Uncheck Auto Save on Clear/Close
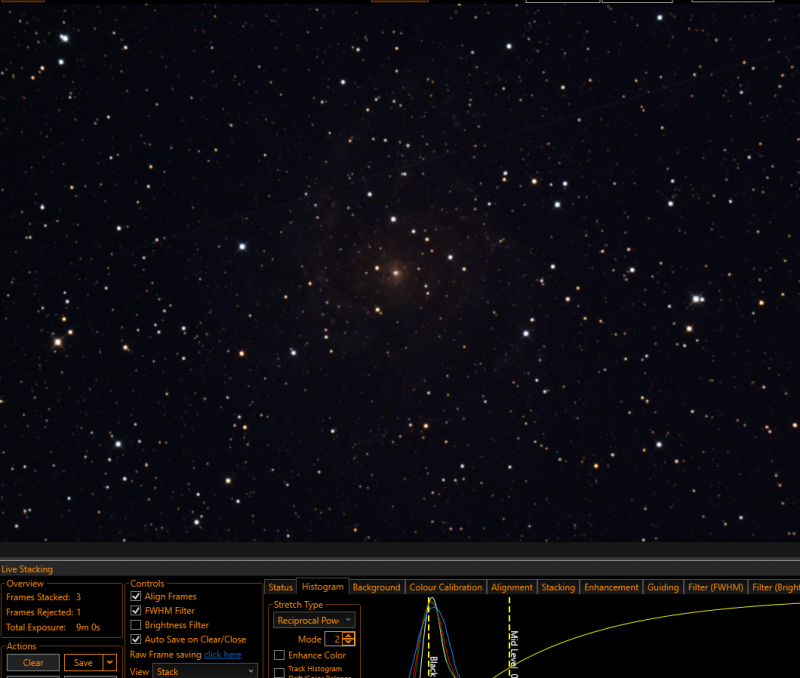Image resolution: width=800 pixels, height=678 pixels. pos(136,639)
